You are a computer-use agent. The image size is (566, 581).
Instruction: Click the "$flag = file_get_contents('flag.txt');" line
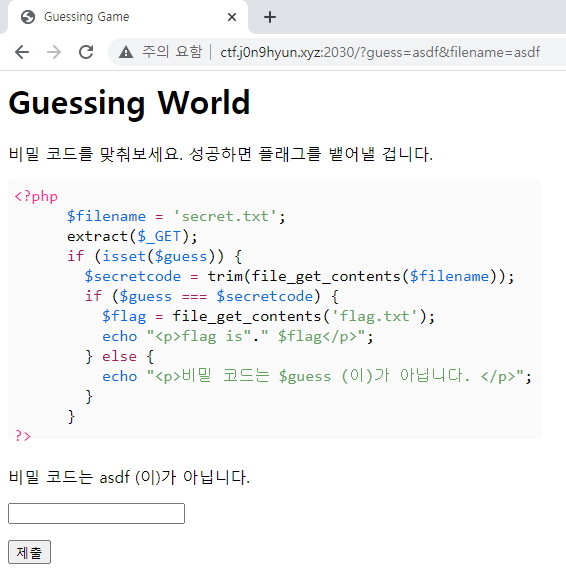point(269,316)
